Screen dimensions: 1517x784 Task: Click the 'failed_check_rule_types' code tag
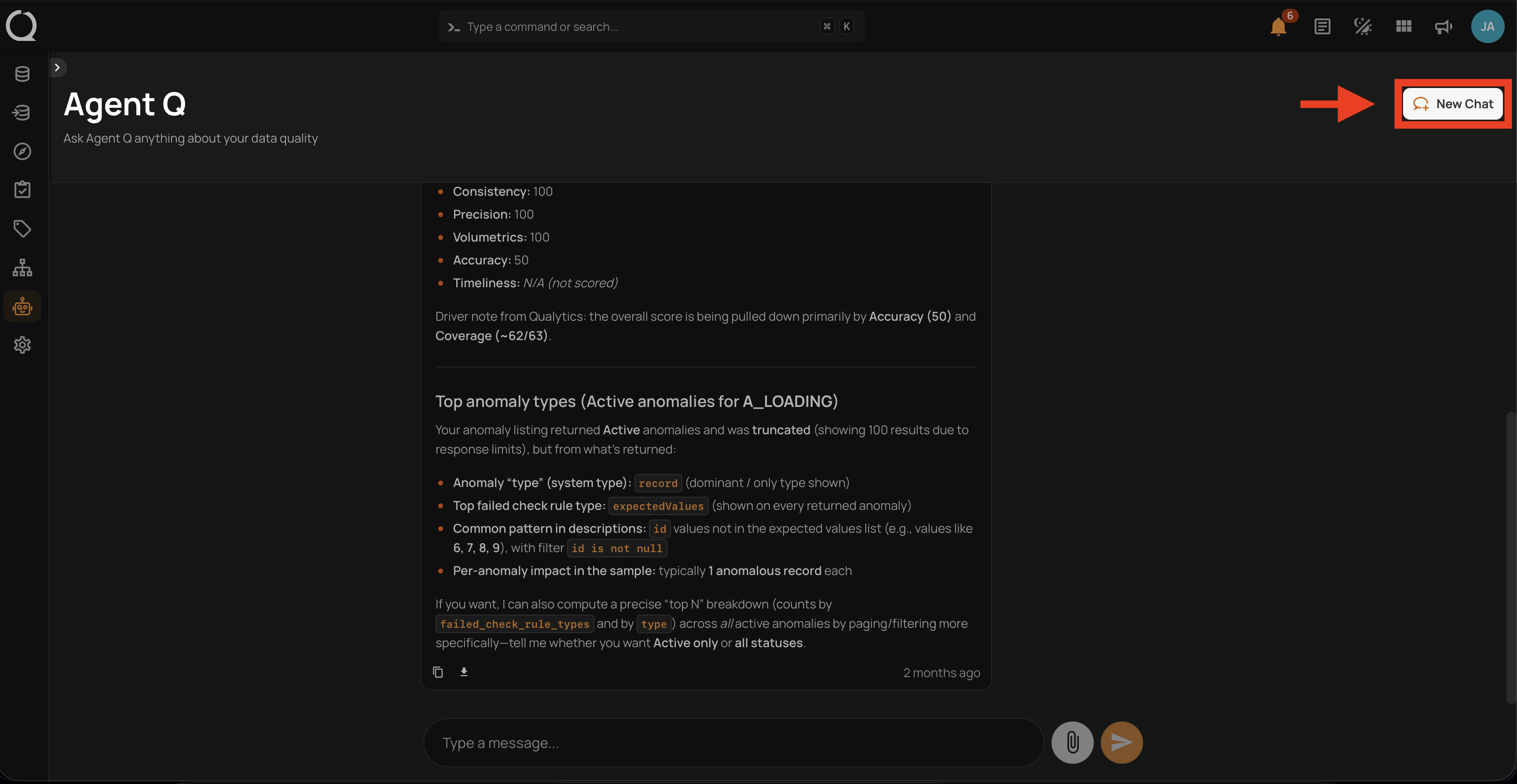tap(514, 624)
